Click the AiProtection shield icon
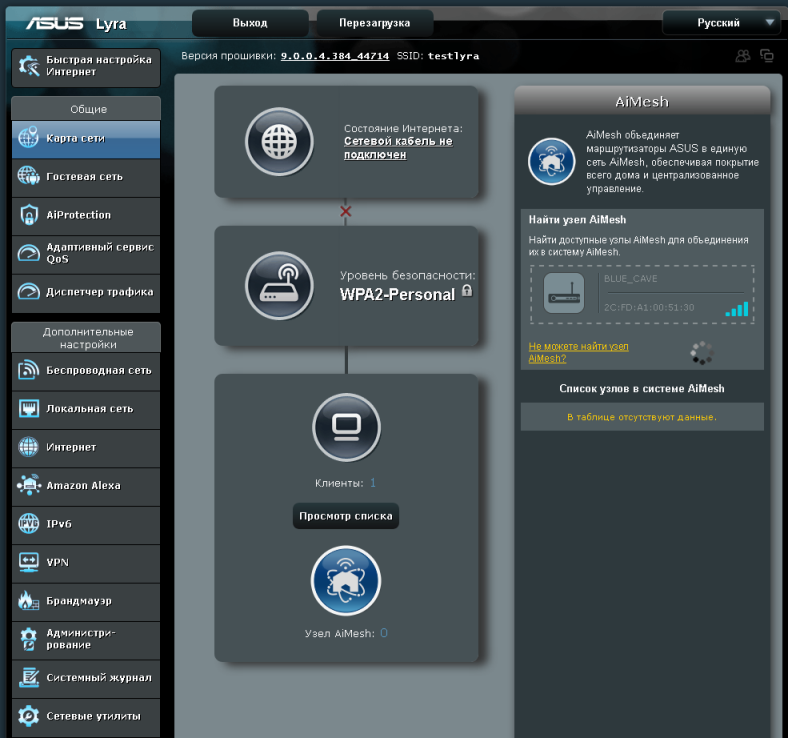 (29, 215)
